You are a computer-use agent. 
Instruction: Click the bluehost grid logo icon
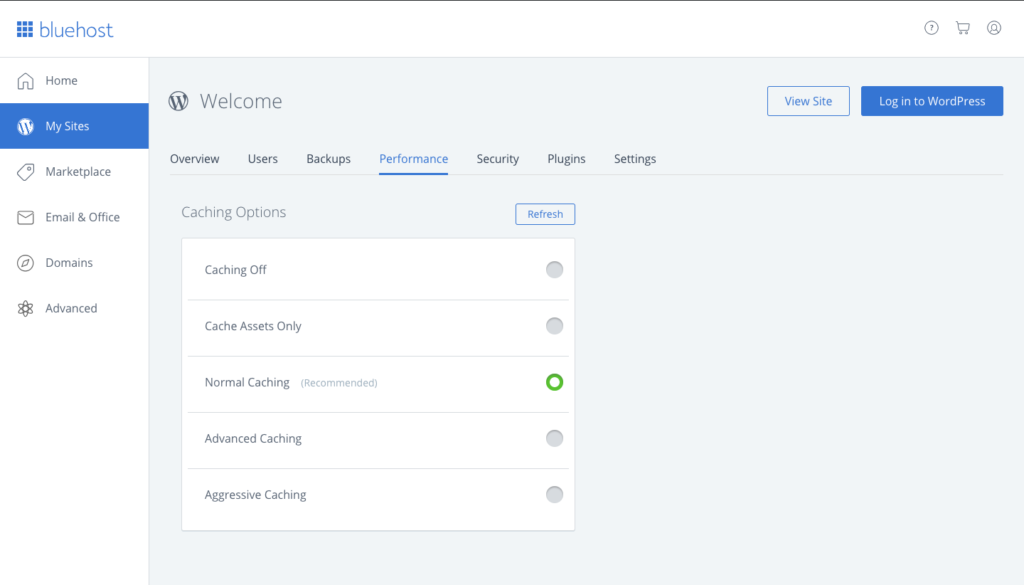point(25,29)
